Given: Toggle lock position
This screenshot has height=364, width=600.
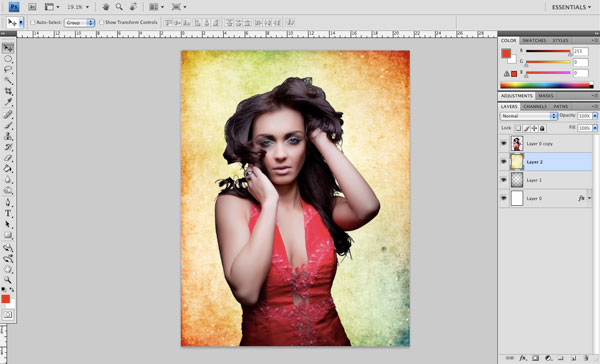Looking at the screenshot, I should coord(534,128).
